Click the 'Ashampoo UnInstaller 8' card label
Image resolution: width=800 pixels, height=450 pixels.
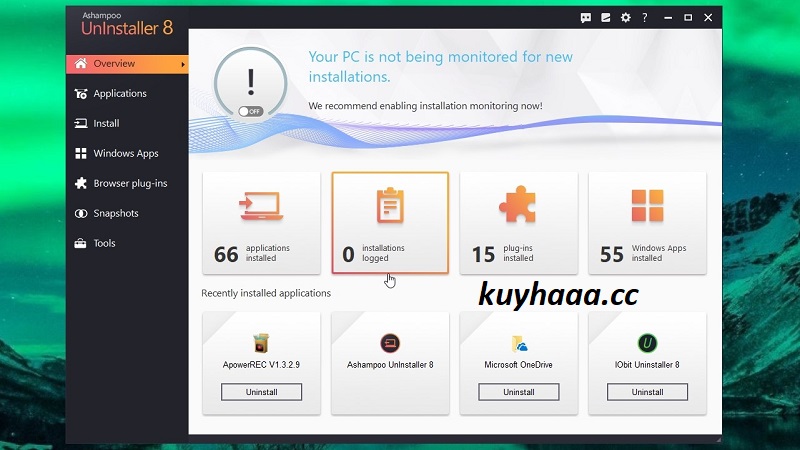[390, 365]
